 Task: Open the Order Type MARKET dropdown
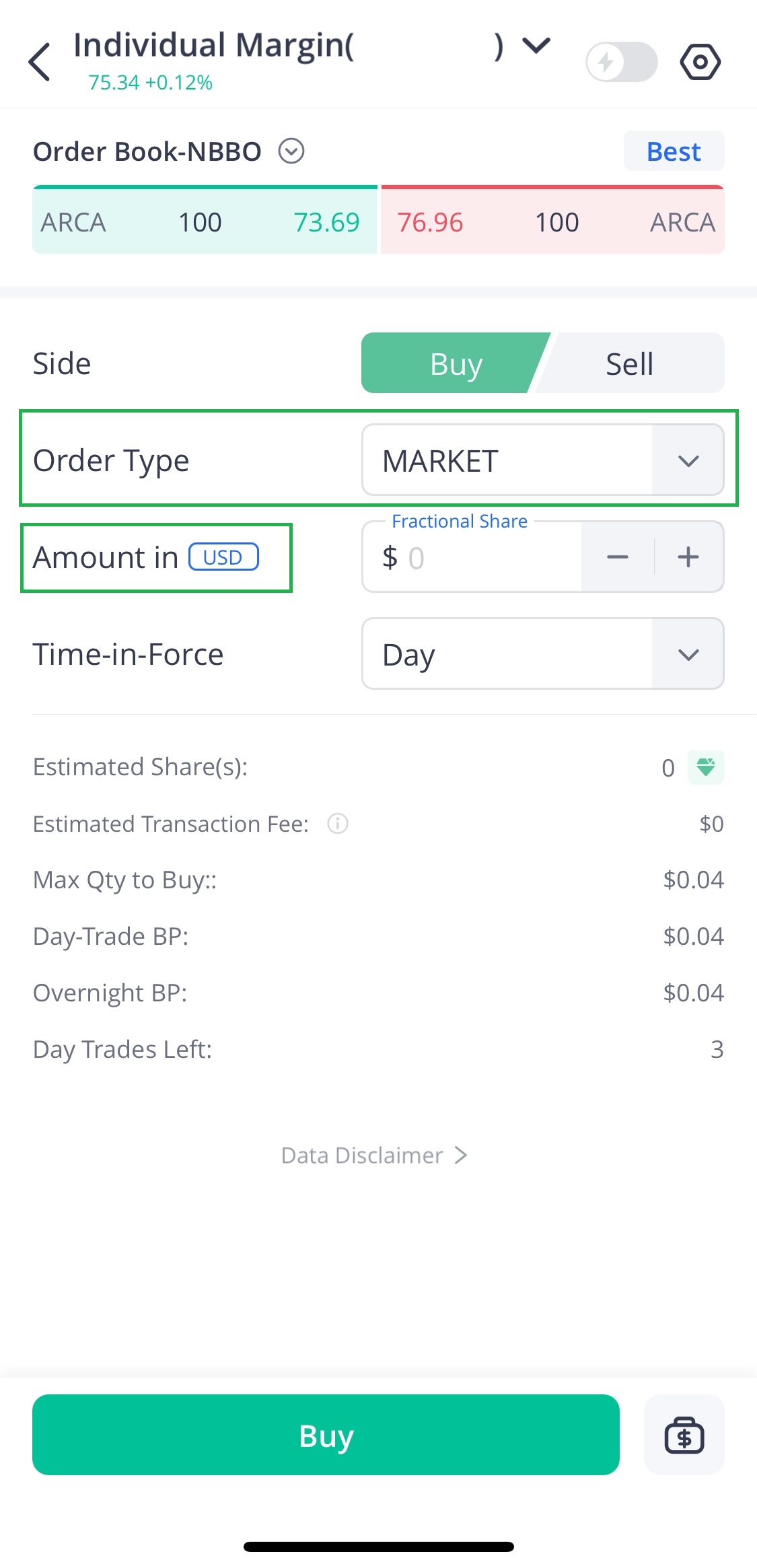click(x=542, y=460)
